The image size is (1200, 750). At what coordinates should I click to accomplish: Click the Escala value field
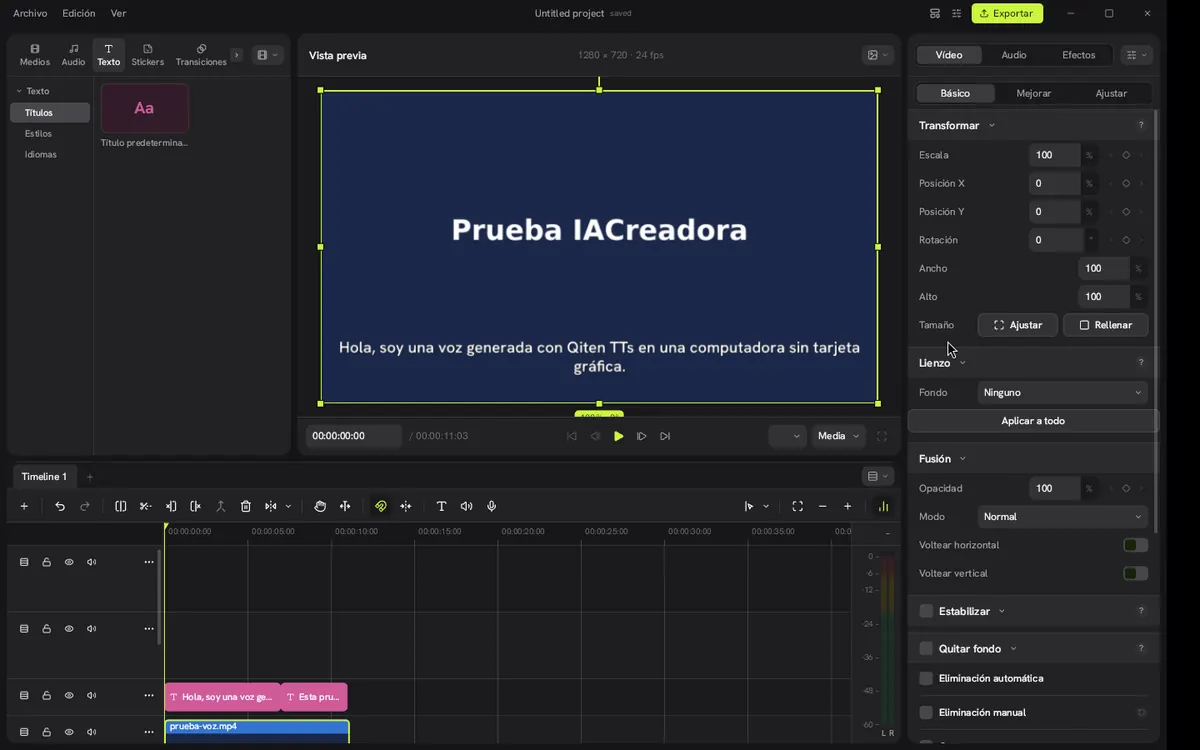pyautogui.click(x=1054, y=155)
